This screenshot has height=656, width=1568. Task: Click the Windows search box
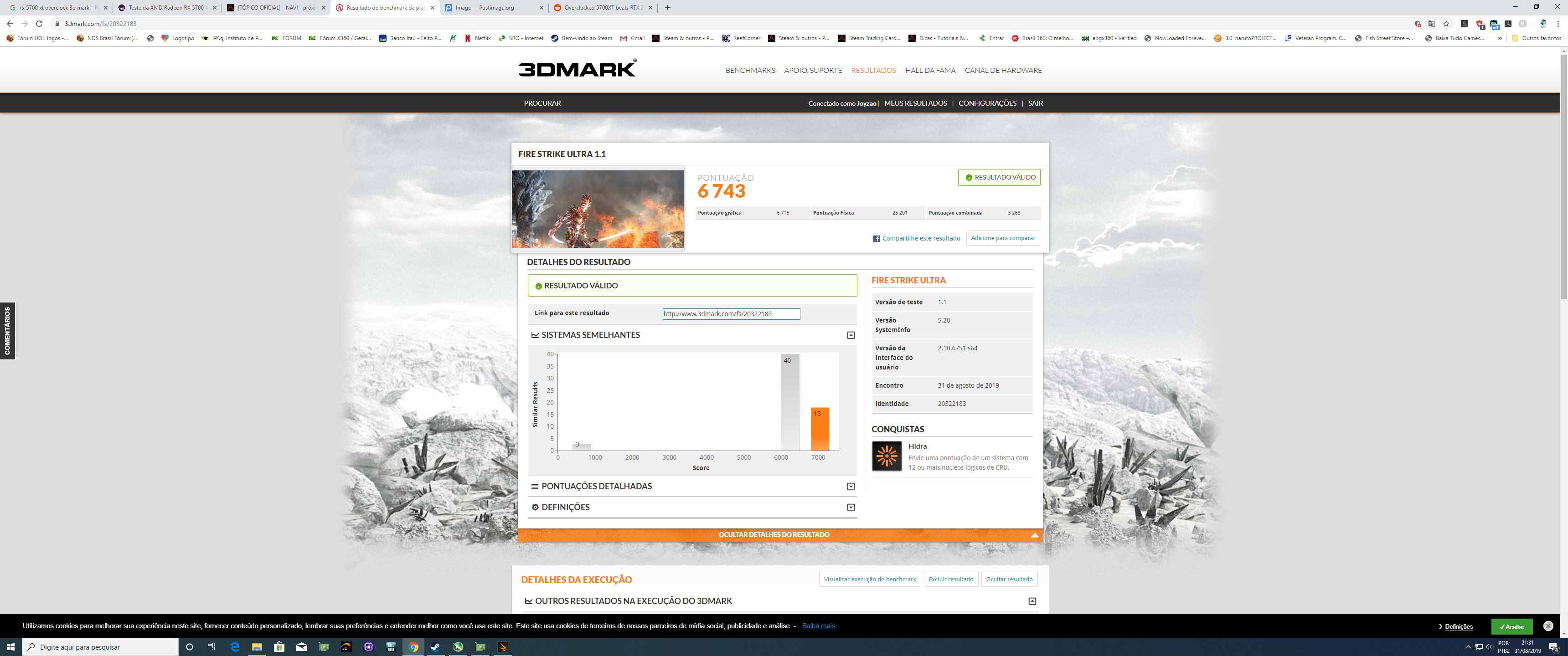(100, 647)
